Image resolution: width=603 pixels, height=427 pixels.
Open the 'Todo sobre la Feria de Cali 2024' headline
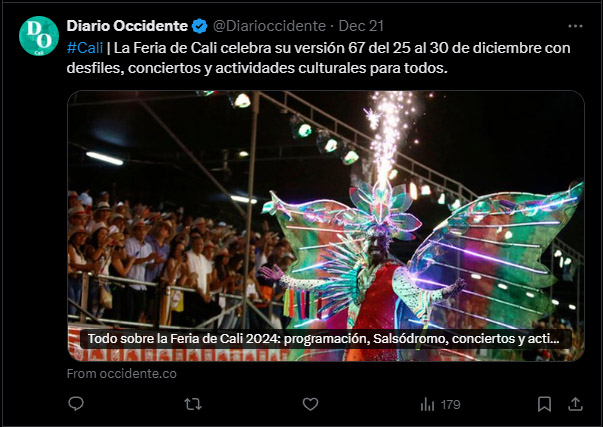[x=323, y=339]
